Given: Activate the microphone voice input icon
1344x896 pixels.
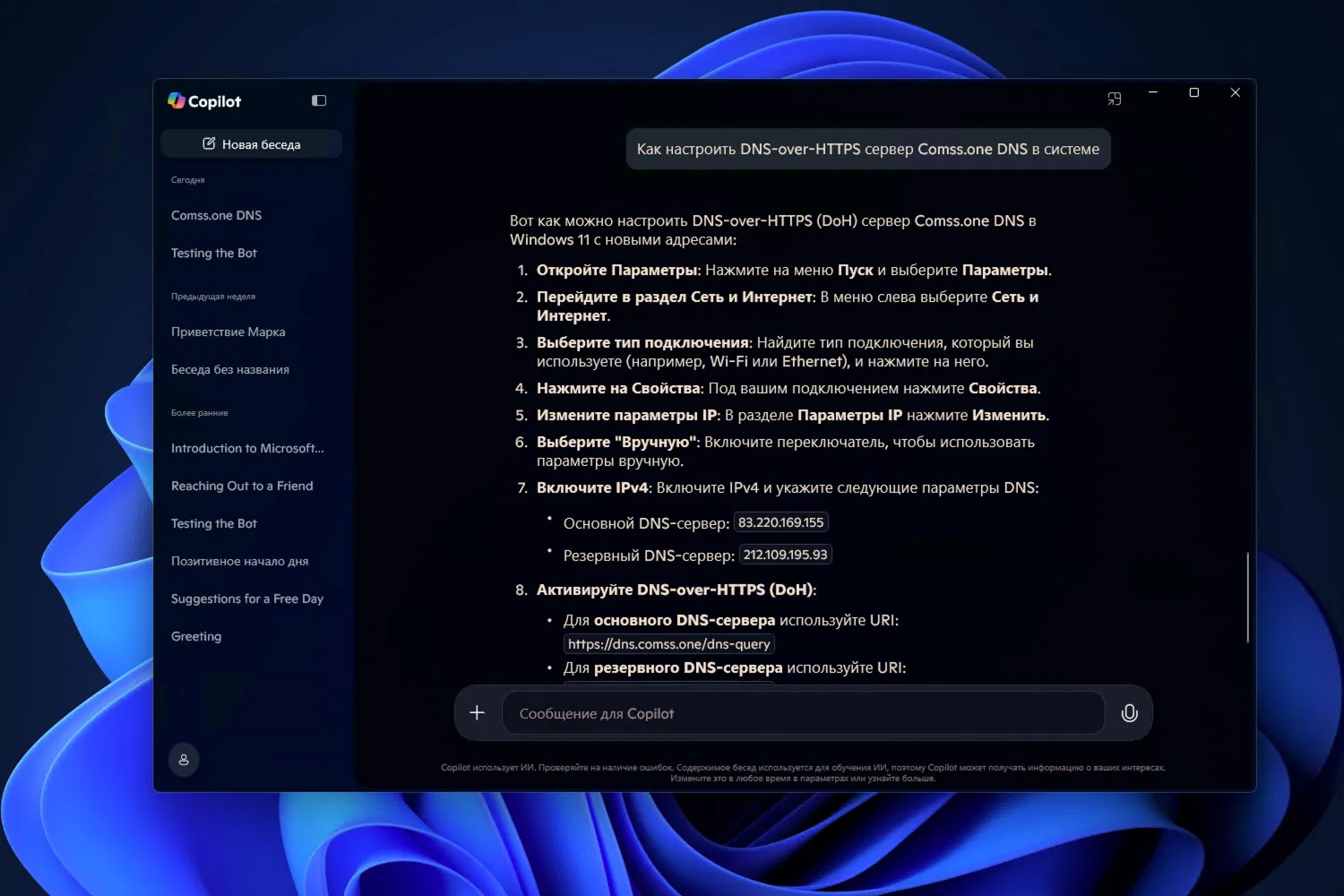Looking at the screenshot, I should [1130, 713].
